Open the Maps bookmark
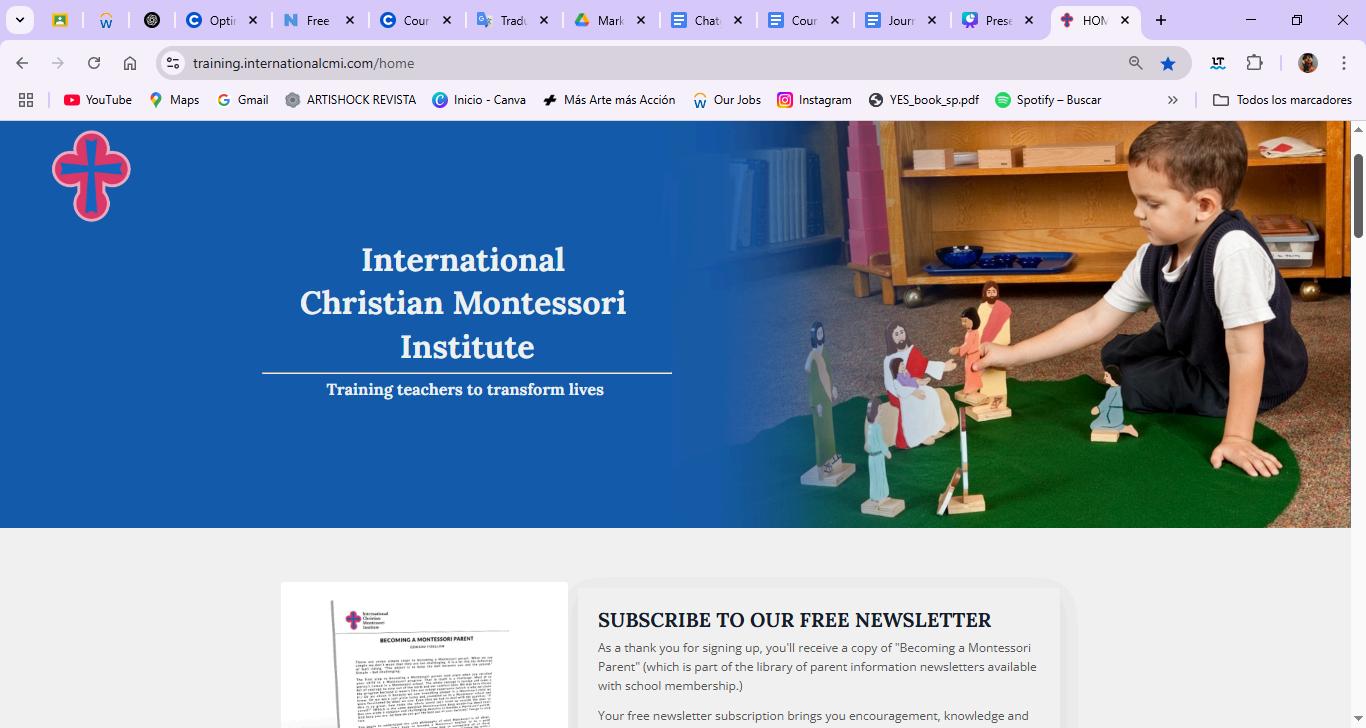Screen dimensions: 1366x728 pos(174,100)
